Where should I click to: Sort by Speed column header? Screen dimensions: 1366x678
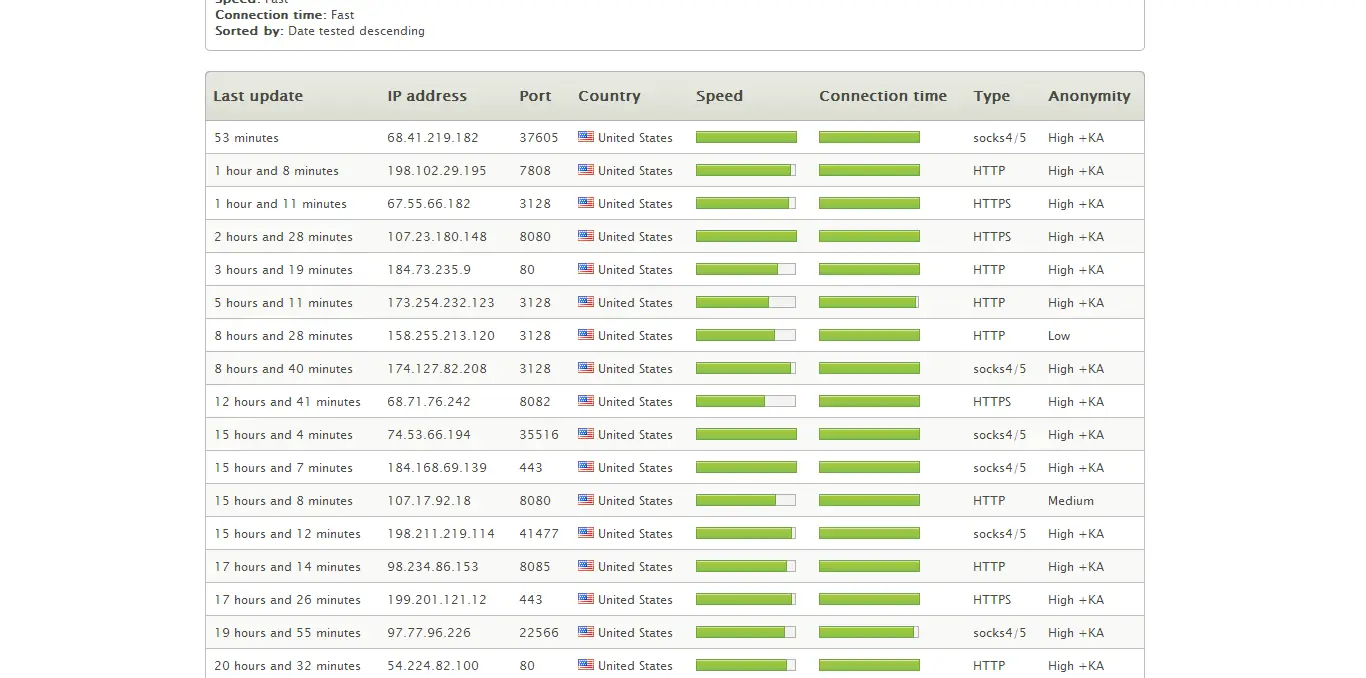tap(719, 96)
